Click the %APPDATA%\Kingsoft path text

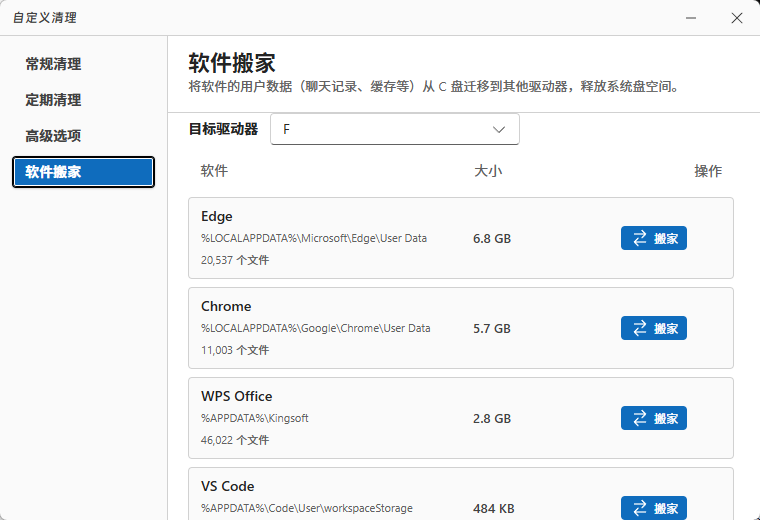[x=254, y=418]
